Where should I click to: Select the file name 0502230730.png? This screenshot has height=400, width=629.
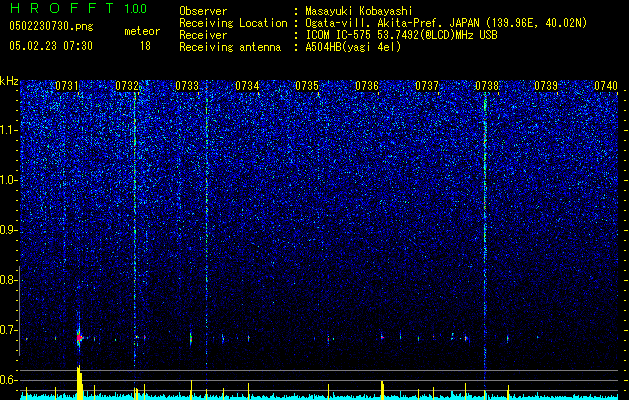point(51,27)
